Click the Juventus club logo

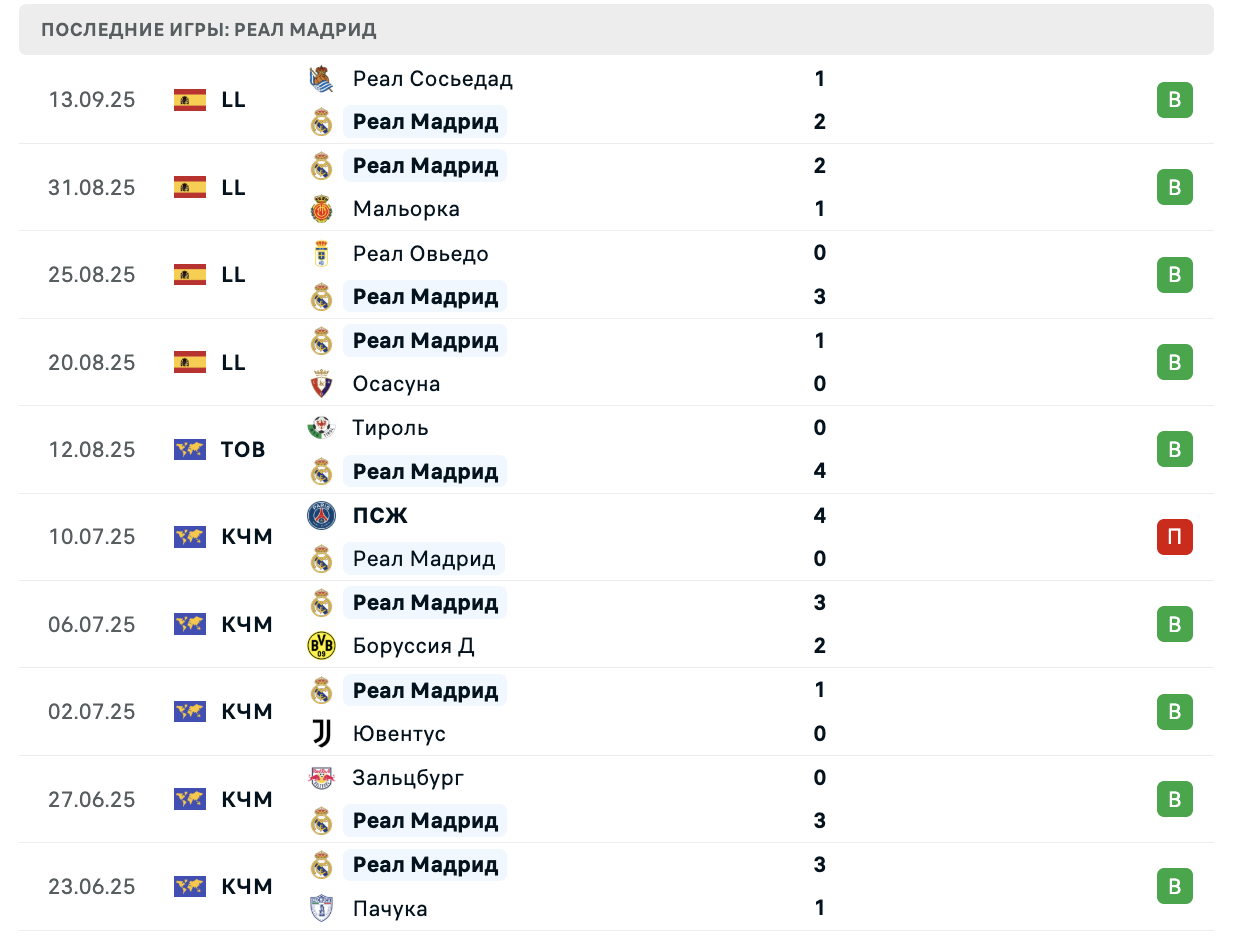321,734
